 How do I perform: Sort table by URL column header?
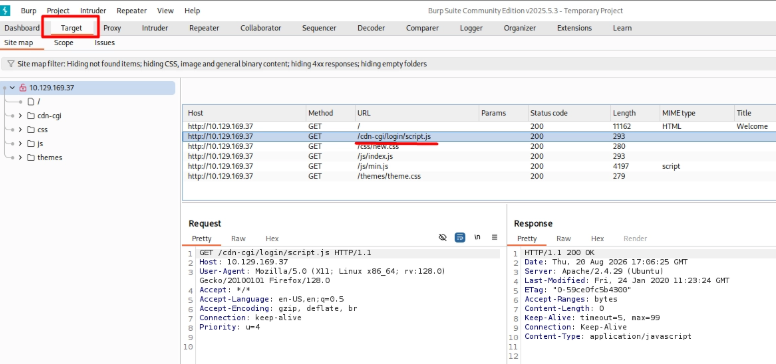(x=417, y=113)
